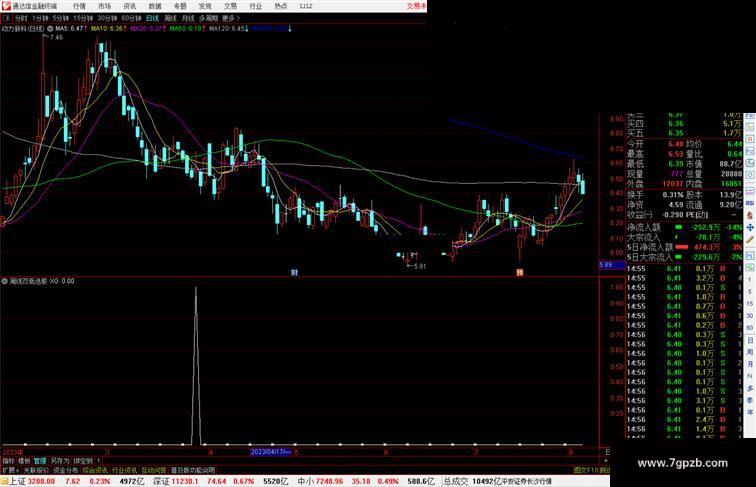Switch chart period to 15分钟

[x=83, y=18]
